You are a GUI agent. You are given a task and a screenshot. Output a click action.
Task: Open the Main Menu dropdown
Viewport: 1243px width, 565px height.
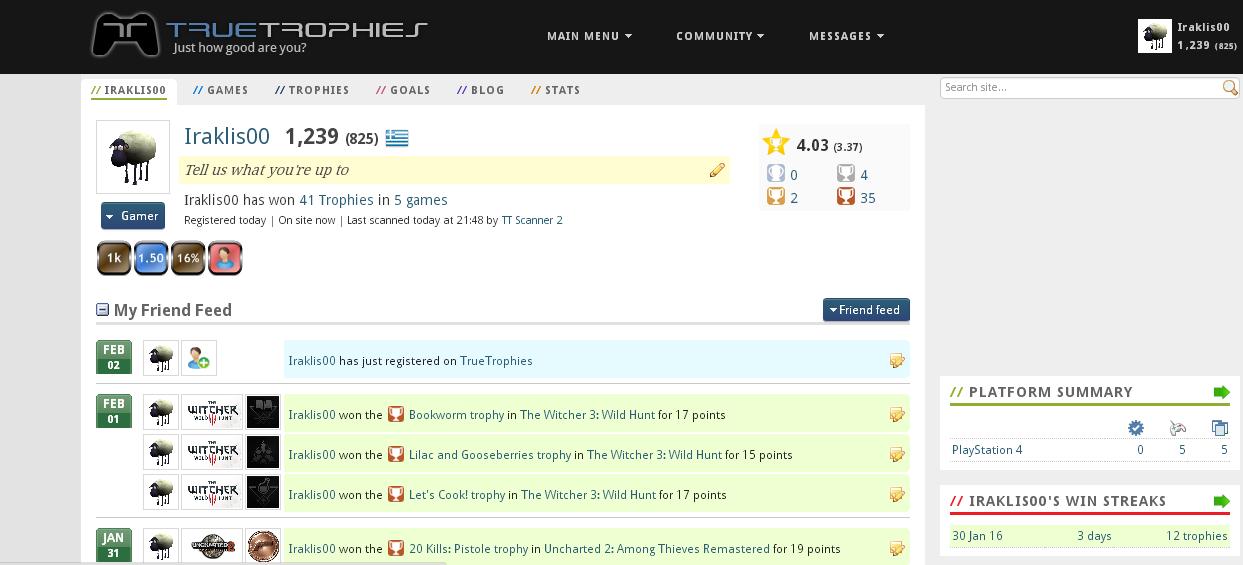coord(589,36)
